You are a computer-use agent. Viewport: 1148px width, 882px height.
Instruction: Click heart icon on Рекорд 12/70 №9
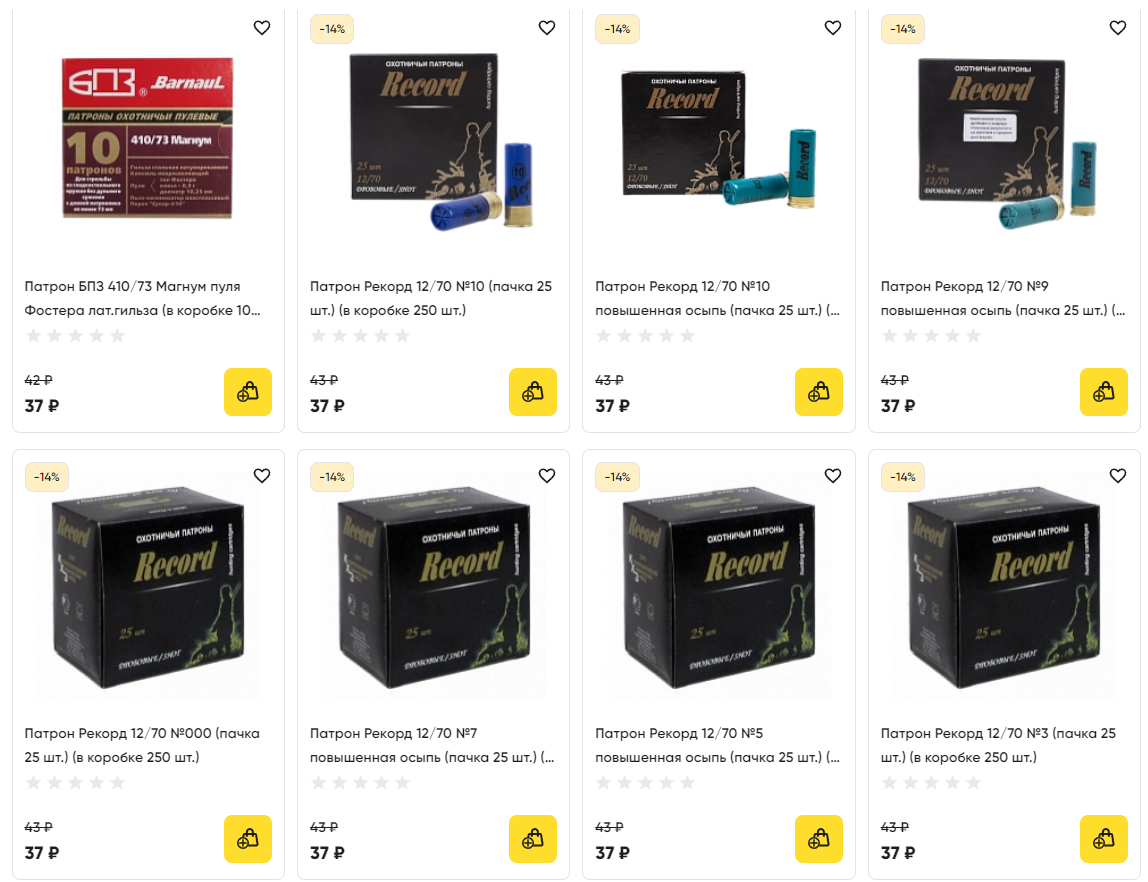(1117, 28)
